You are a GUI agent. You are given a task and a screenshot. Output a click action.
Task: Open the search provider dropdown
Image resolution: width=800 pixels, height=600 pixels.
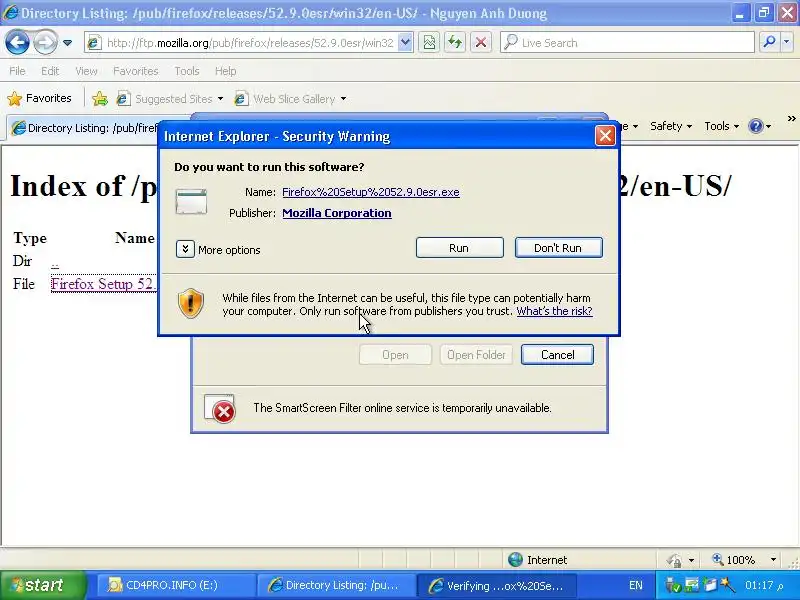[x=787, y=43]
